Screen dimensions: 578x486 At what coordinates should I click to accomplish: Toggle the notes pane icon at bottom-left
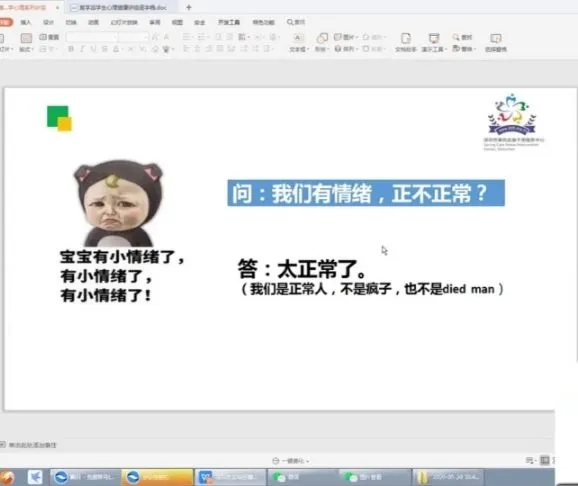3,445
